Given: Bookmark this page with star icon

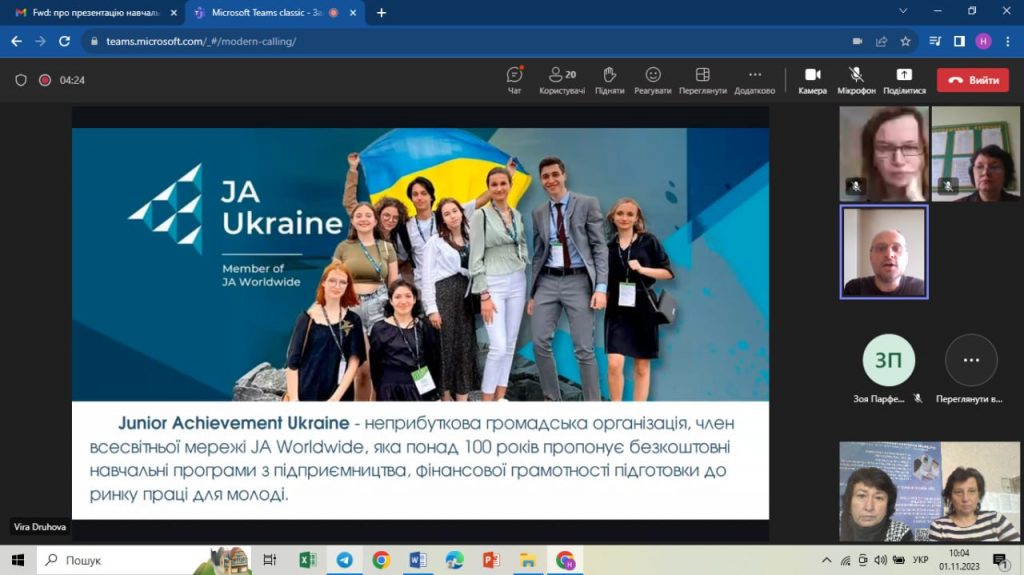Looking at the screenshot, I should click(905, 41).
